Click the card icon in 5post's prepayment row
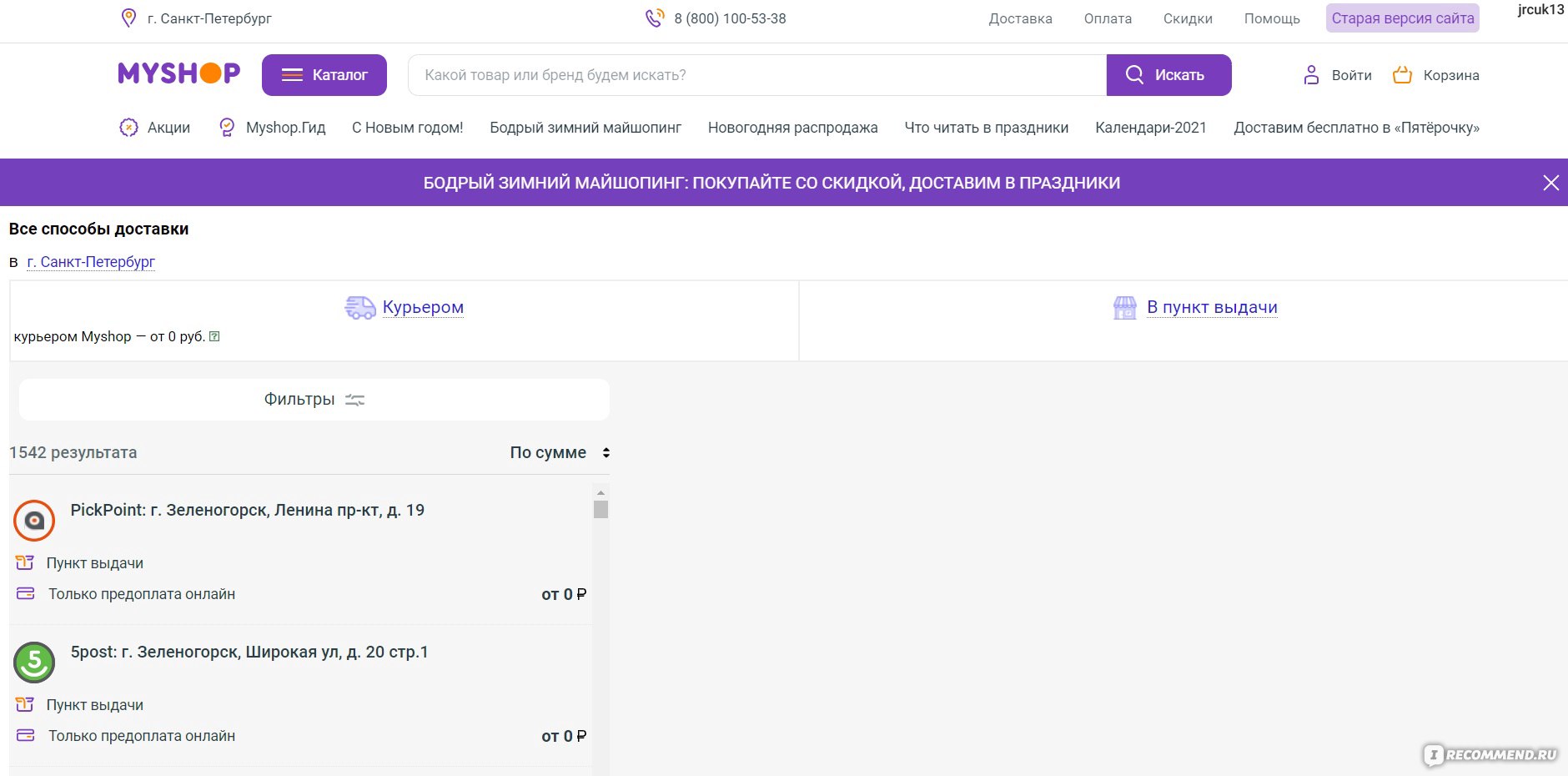 (x=26, y=735)
